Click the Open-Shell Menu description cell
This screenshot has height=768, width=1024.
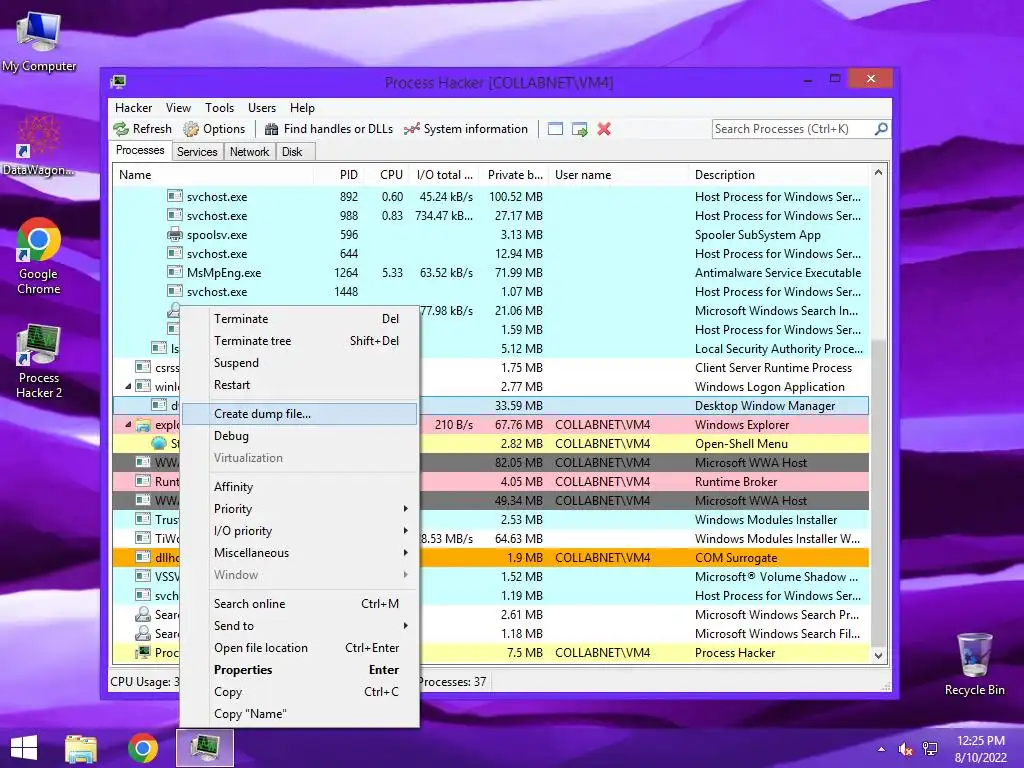coord(741,444)
